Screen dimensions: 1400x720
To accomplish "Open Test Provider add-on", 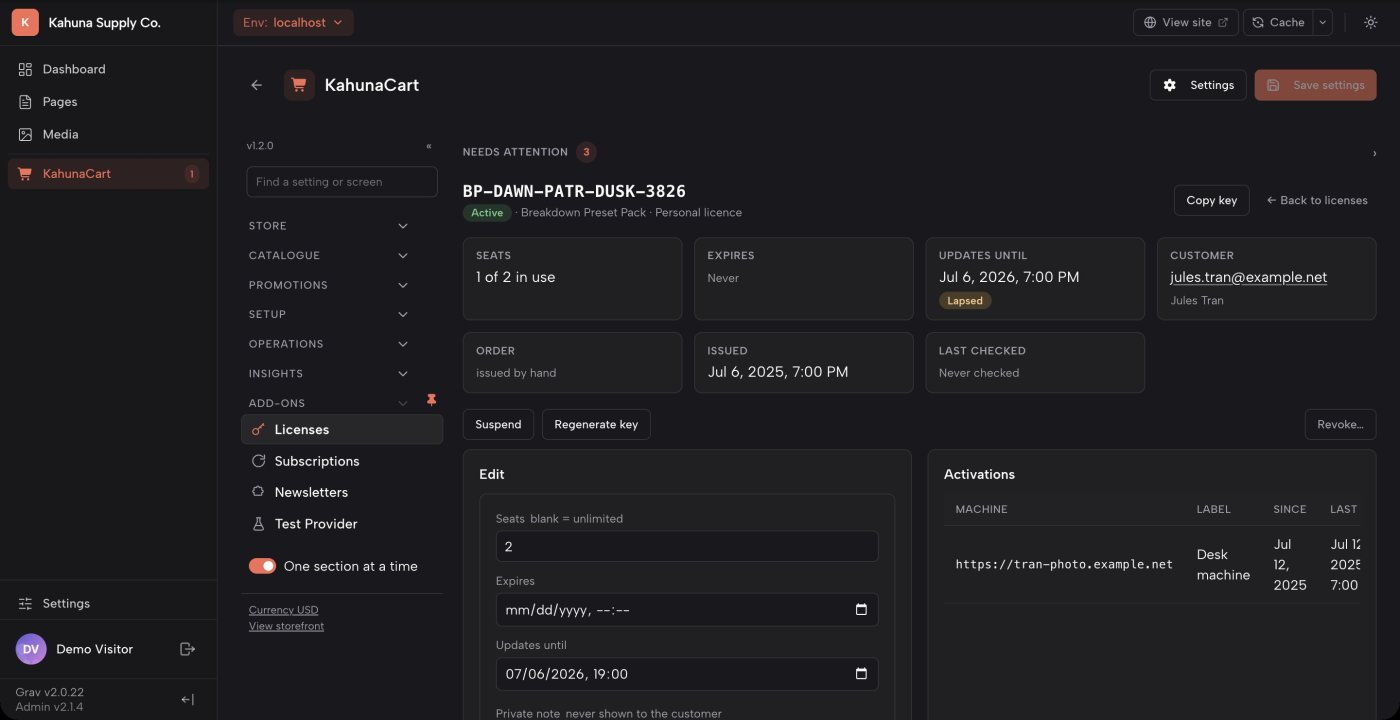I will click(x=342, y=524).
